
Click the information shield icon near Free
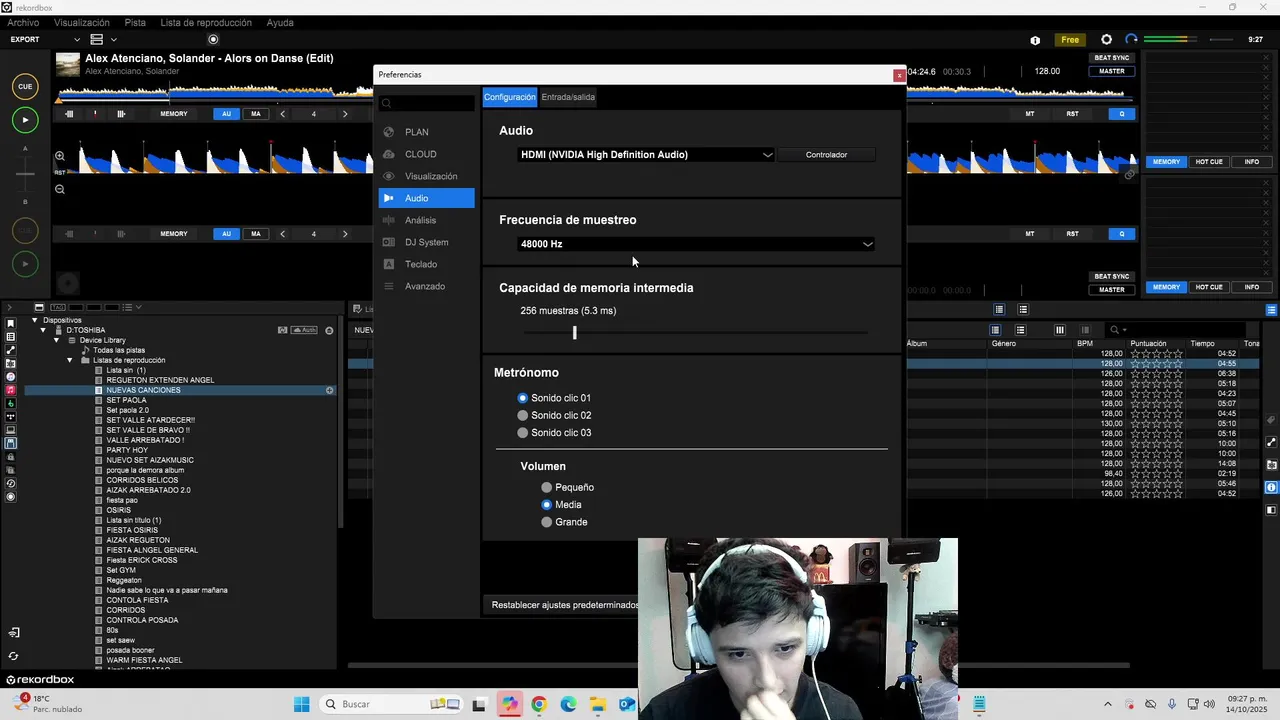point(1035,40)
